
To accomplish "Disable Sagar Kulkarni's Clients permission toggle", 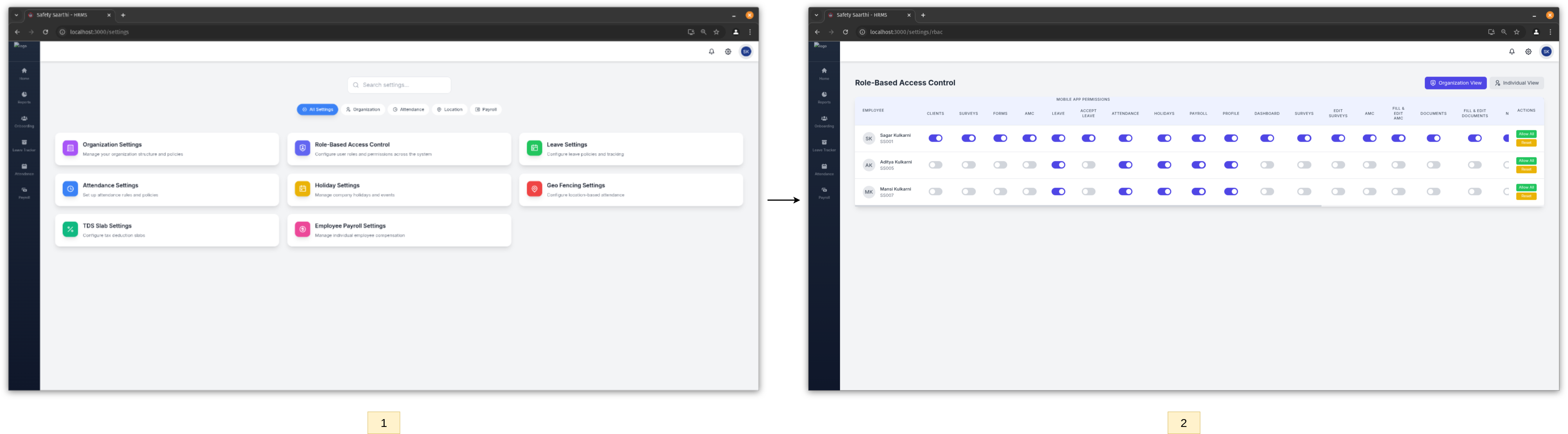I will tap(935, 138).
